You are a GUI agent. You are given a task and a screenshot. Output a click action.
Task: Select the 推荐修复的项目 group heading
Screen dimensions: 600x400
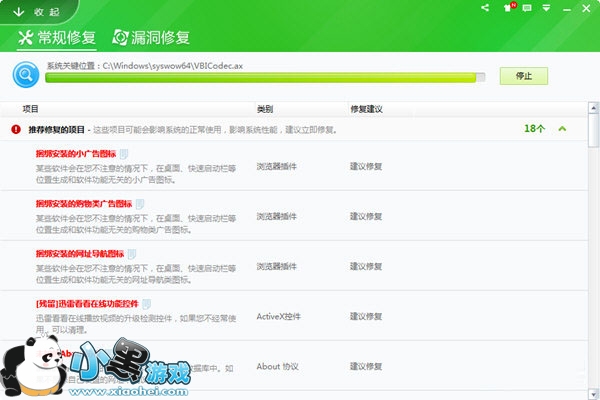point(57,130)
